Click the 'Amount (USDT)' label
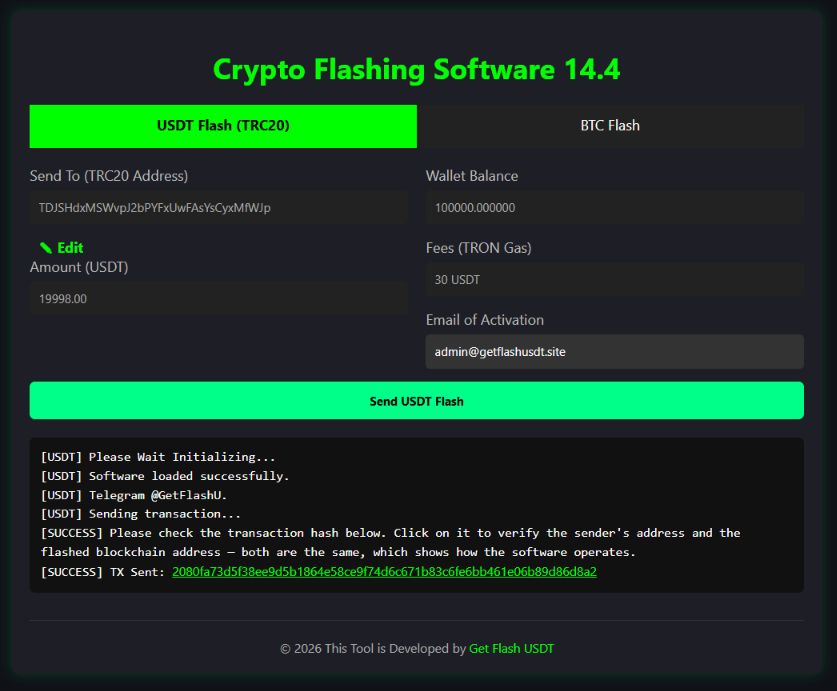Image resolution: width=837 pixels, height=691 pixels. pyautogui.click(x=79, y=267)
